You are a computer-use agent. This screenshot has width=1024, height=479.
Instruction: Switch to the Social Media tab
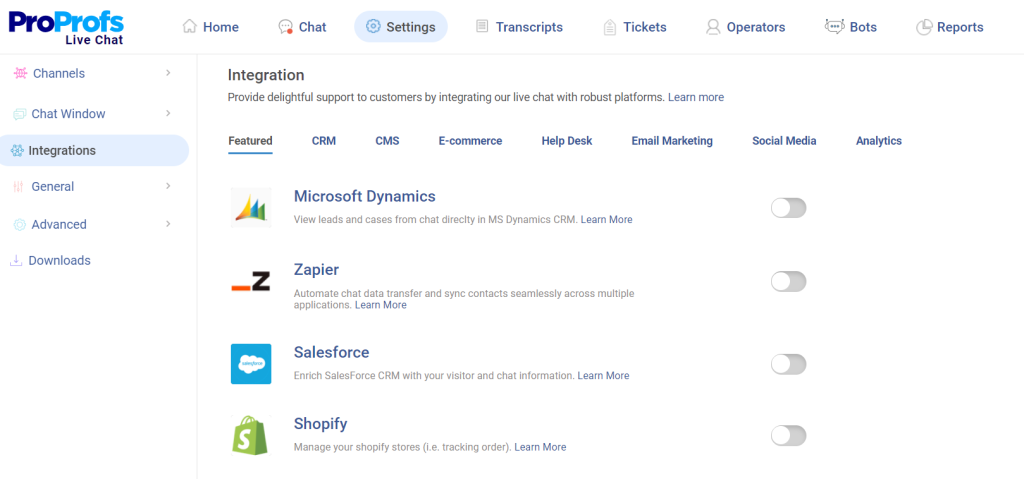[x=784, y=140]
